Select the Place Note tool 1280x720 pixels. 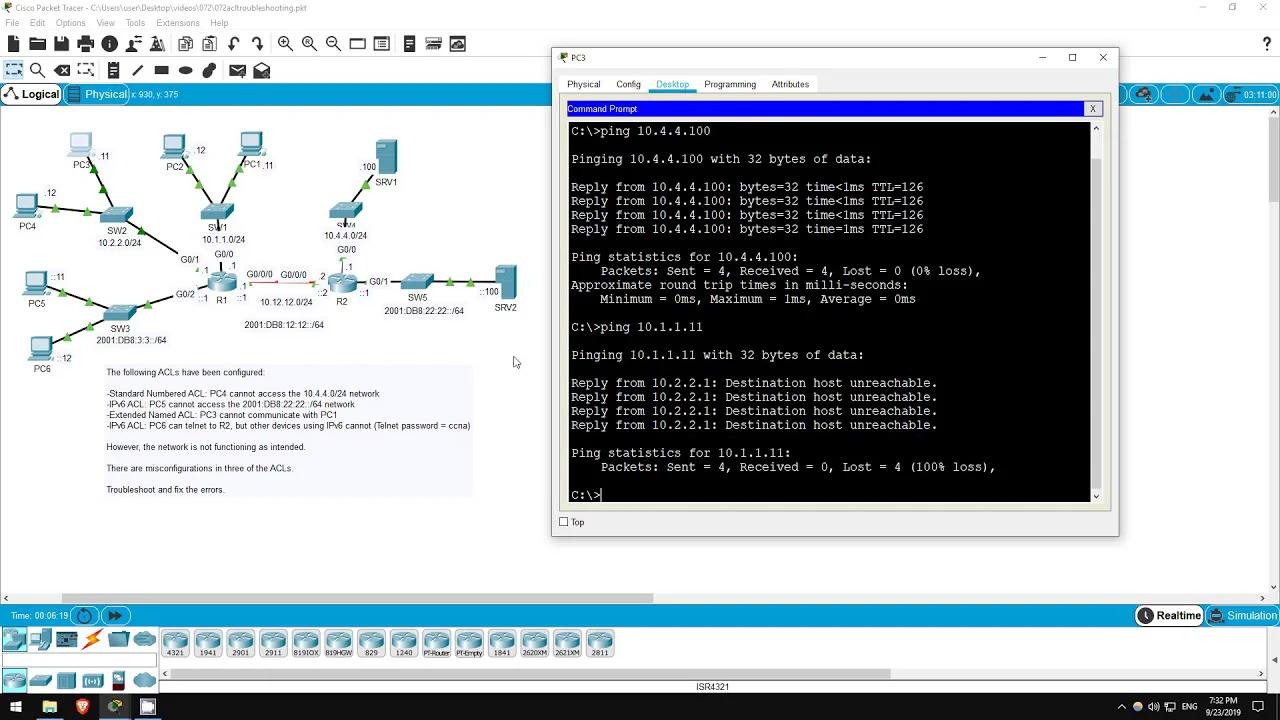113,70
